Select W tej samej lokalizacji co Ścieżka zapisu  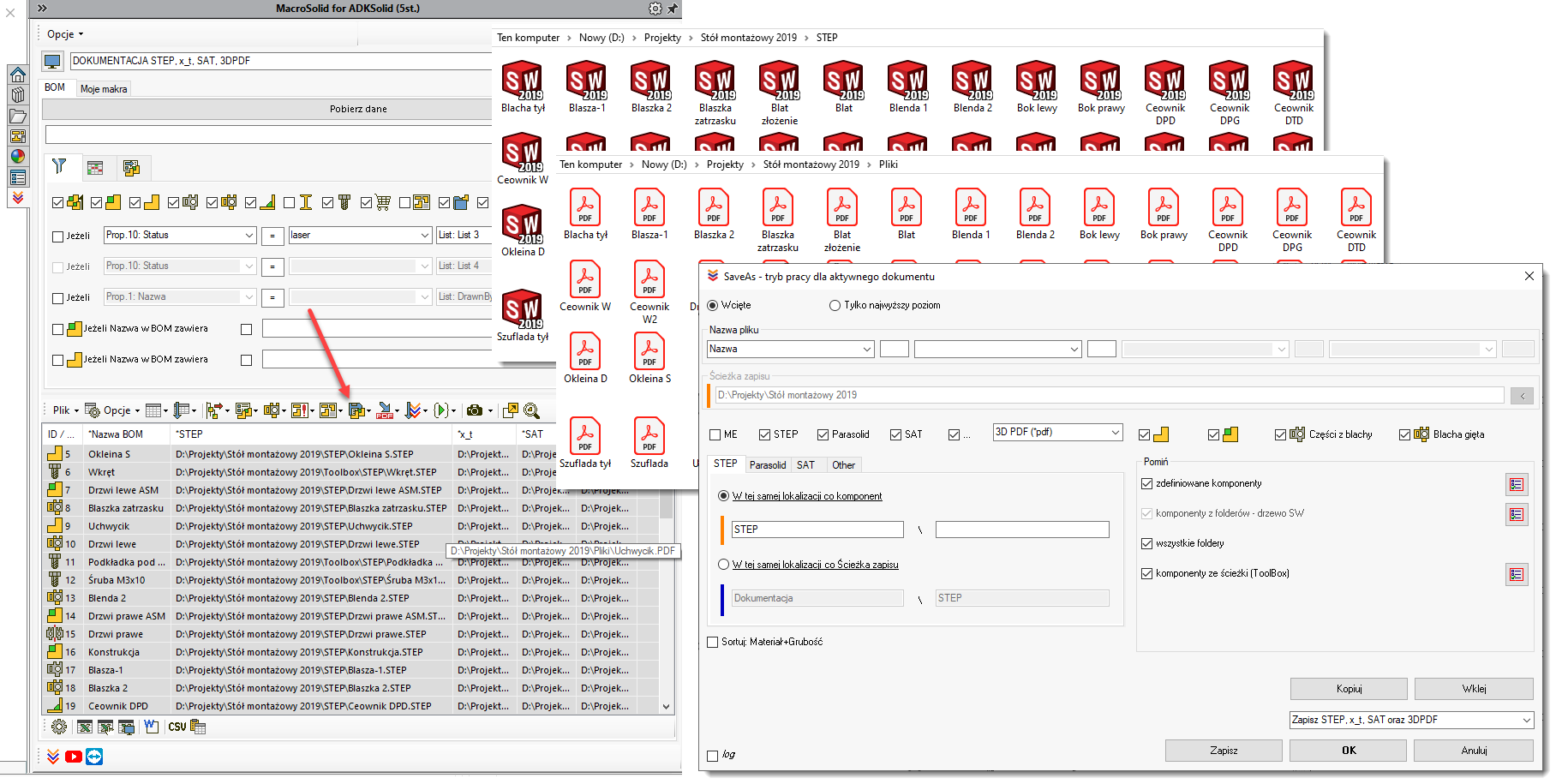click(x=724, y=565)
